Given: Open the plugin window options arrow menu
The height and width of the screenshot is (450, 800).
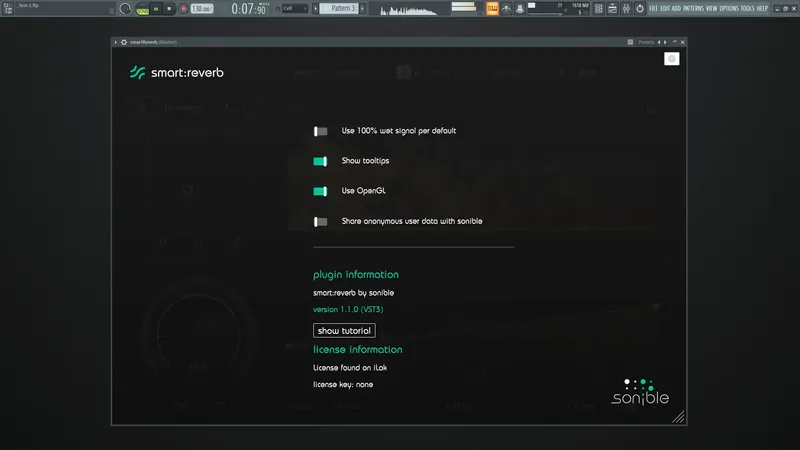Looking at the screenshot, I should (116, 42).
